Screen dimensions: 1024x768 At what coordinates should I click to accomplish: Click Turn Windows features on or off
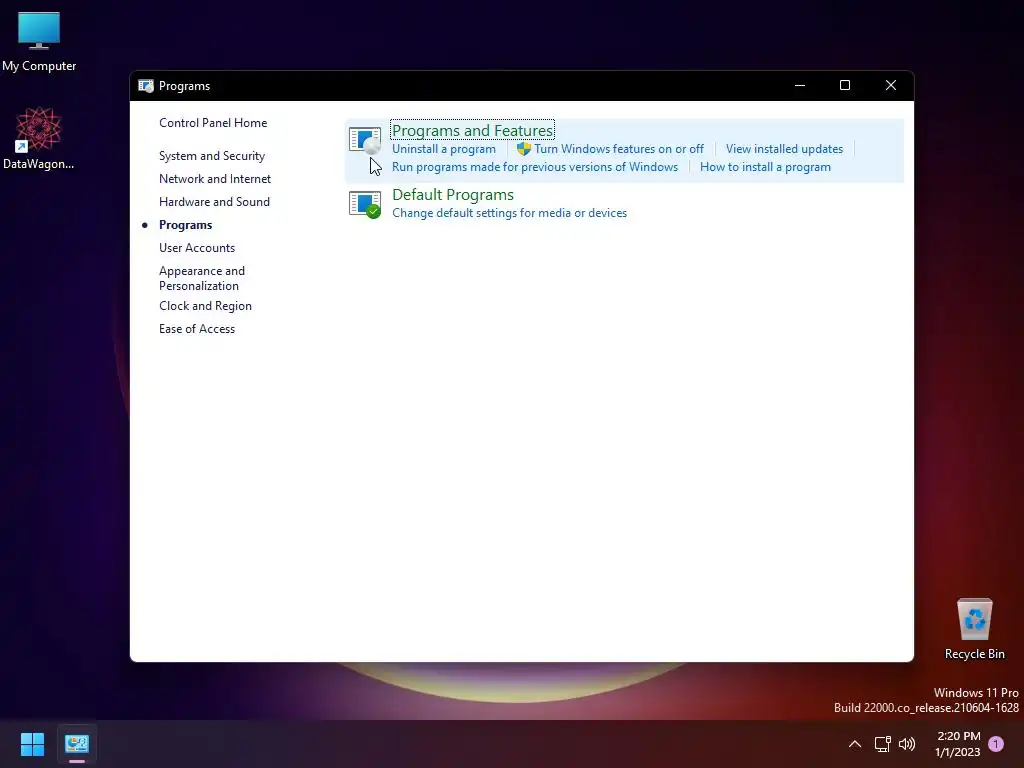coord(619,149)
